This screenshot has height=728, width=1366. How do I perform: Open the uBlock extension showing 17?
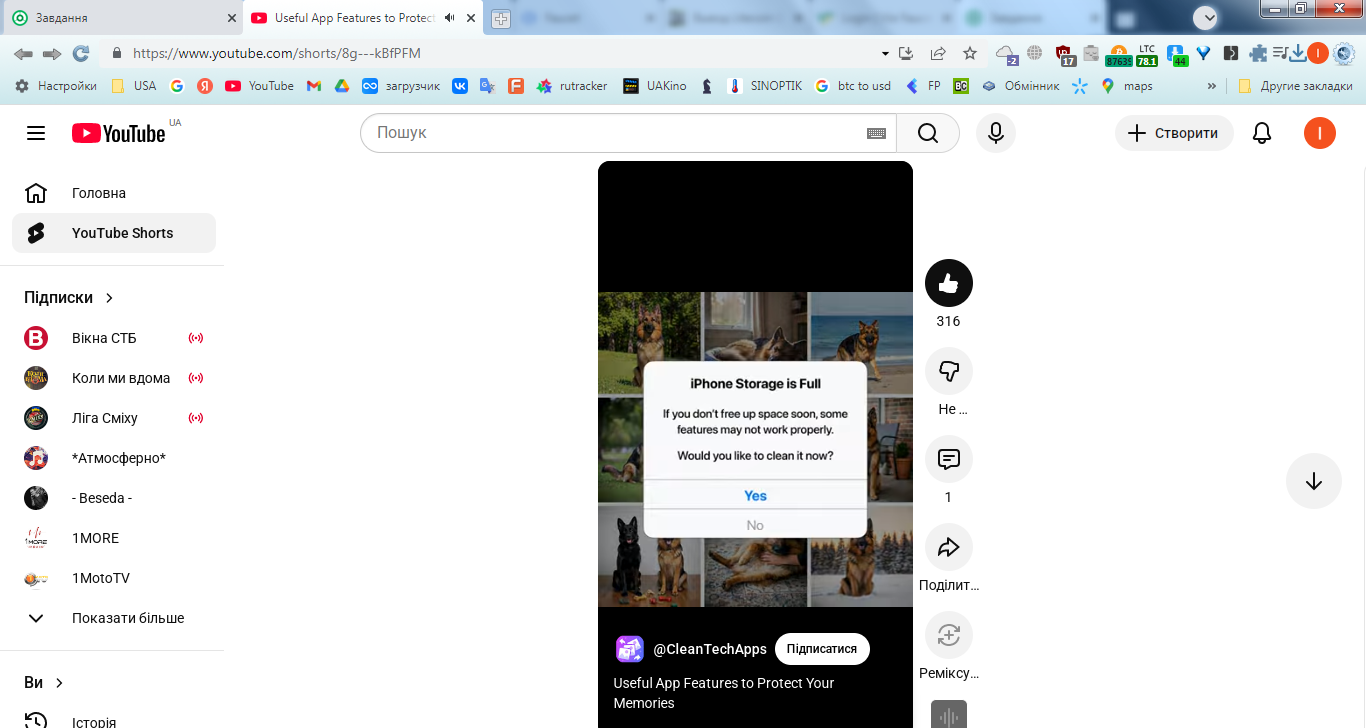coord(1065,55)
